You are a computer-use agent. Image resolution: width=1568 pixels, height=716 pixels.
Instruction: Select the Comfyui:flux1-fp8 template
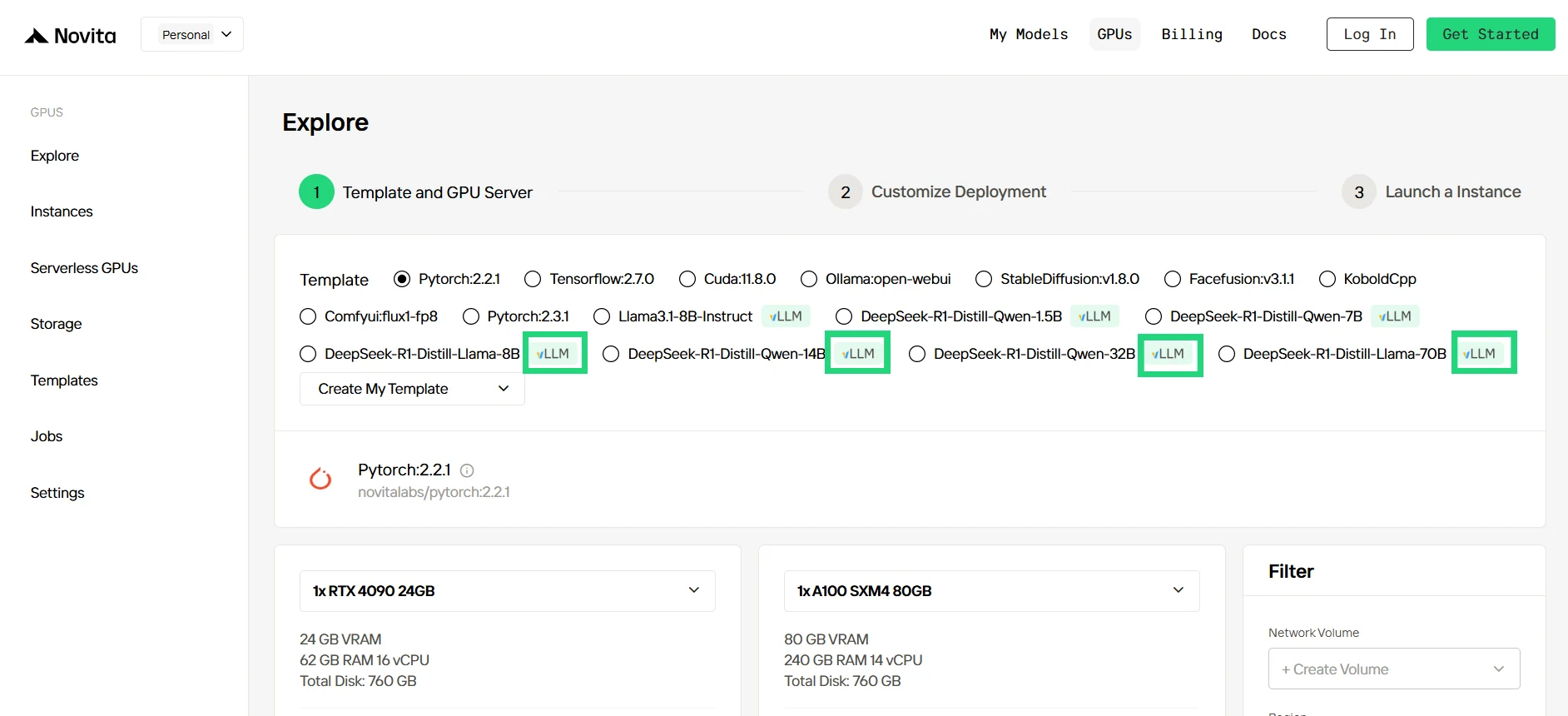308,316
